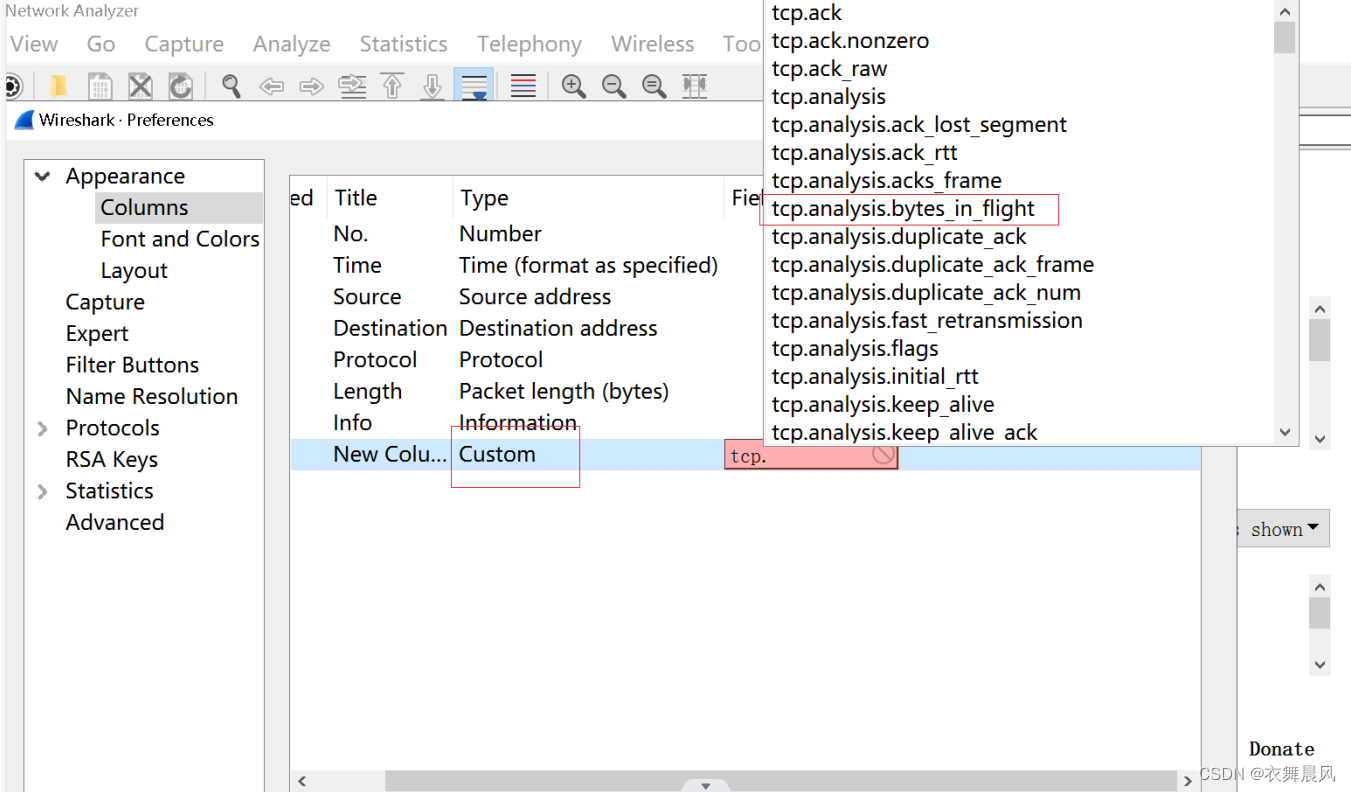The height and width of the screenshot is (792, 1351).
Task: Reload the current capture file
Action: pyautogui.click(x=180, y=86)
